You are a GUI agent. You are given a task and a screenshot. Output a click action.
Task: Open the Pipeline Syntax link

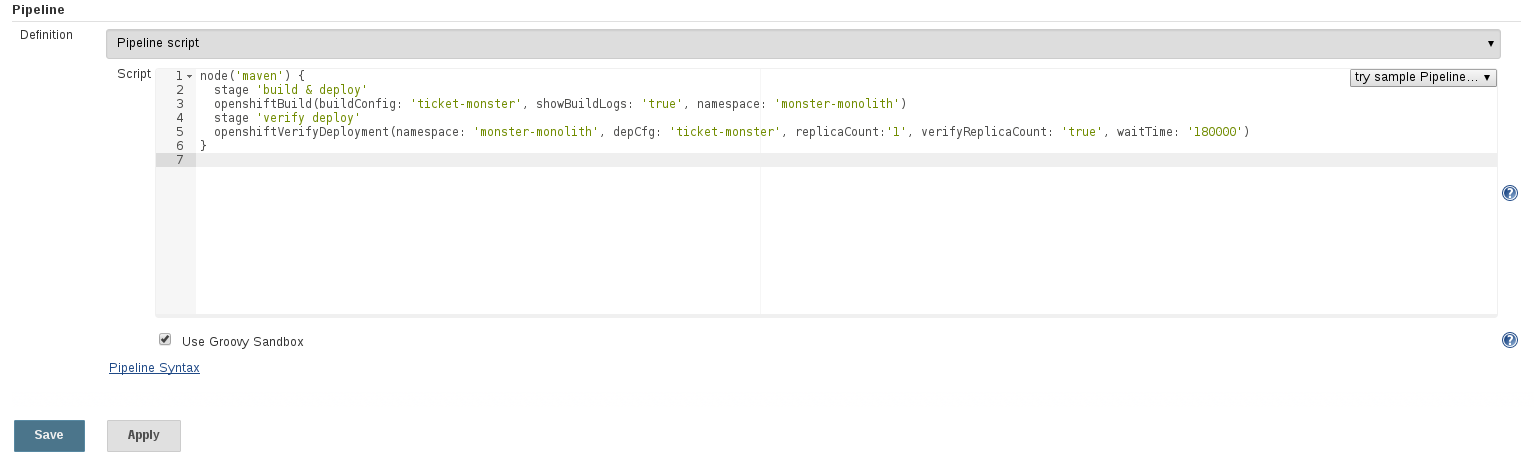(154, 368)
